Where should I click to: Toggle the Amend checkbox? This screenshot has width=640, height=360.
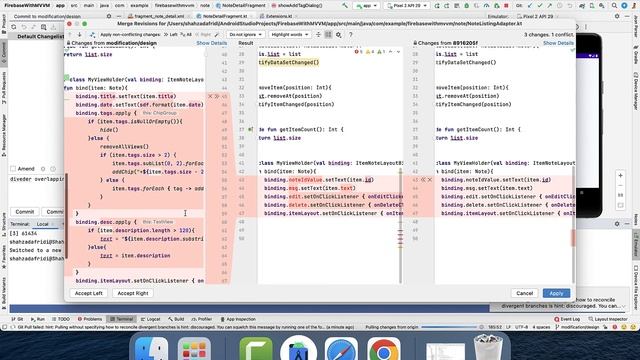pos(13,169)
